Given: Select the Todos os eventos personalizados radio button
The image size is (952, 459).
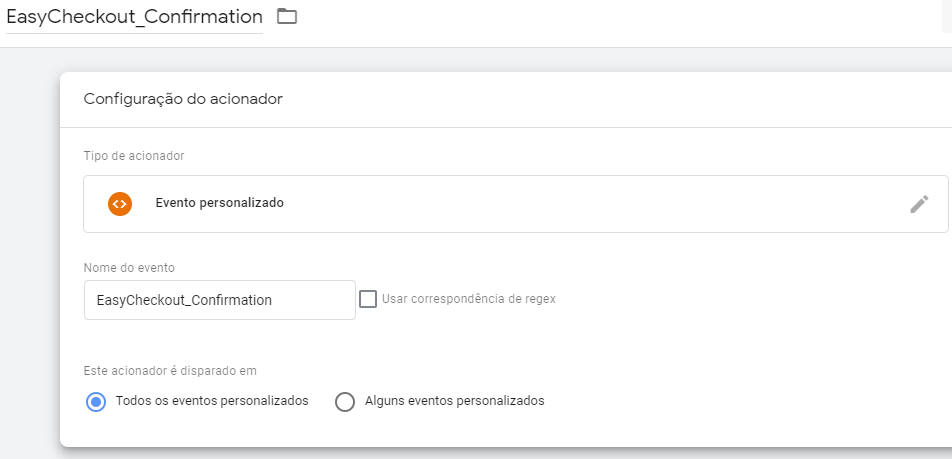Looking at the screenshot, I should click(96, 402).
